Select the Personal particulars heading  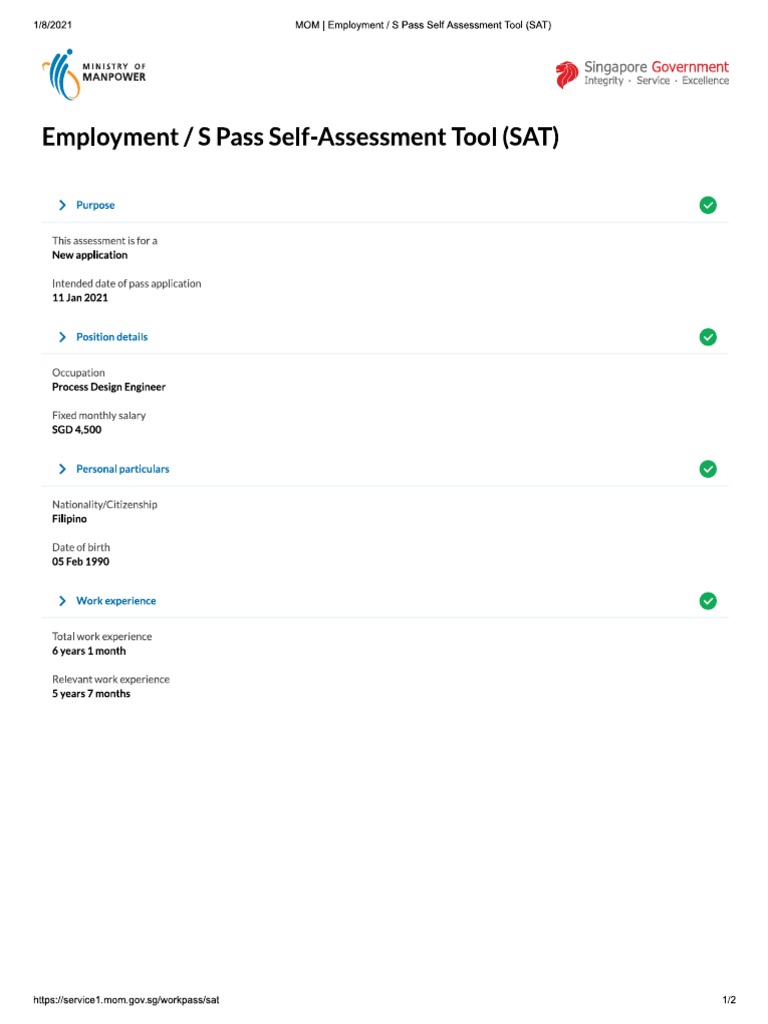click(123, 469)
